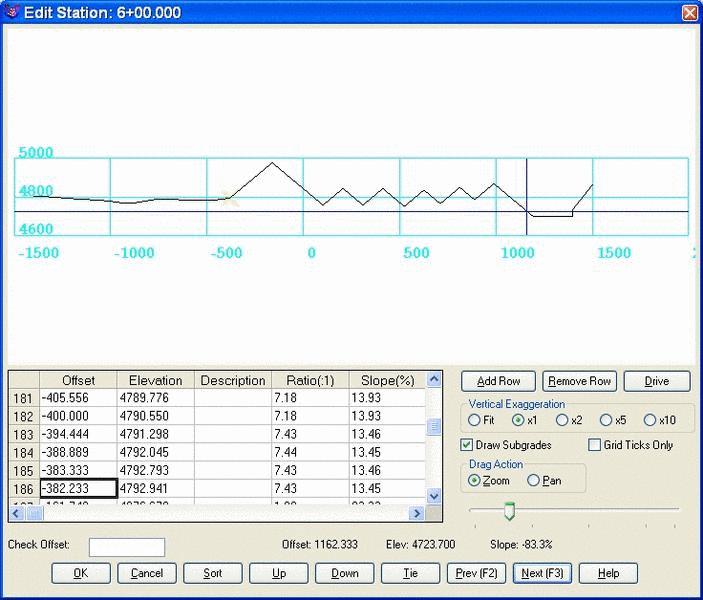Move row with the Up button
Image resolution: width=703 pixels, height=600 pixels.
click(278, 573)
